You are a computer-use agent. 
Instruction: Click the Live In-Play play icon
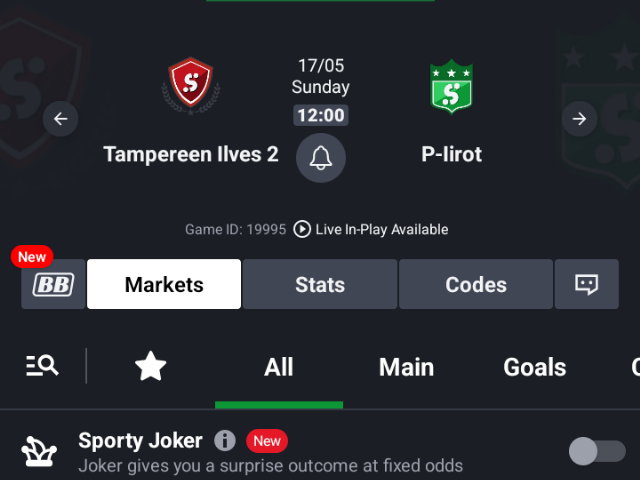pyautogui.click(x=302, y=229)
